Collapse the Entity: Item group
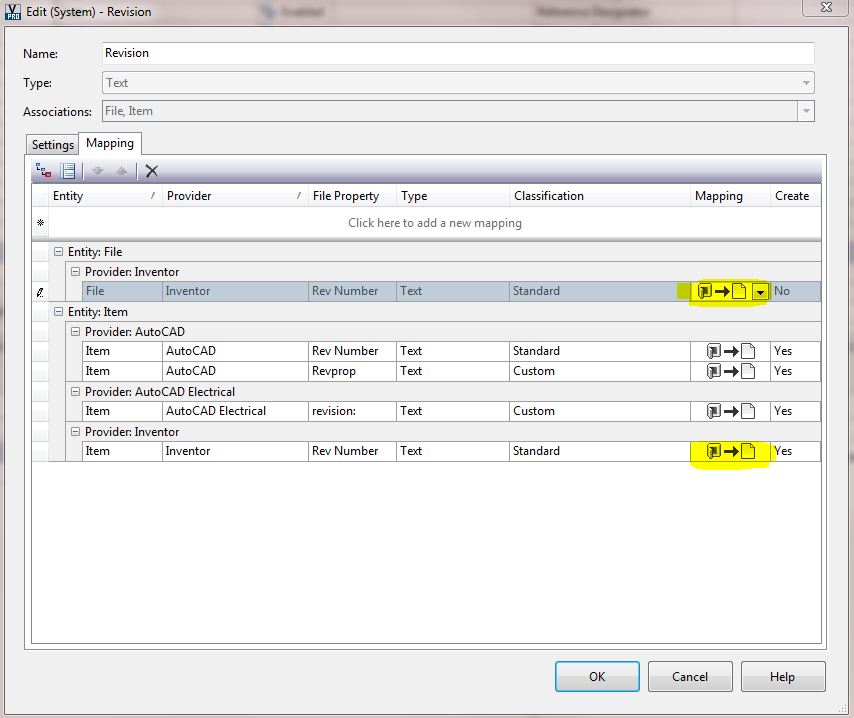 point(59,311)
